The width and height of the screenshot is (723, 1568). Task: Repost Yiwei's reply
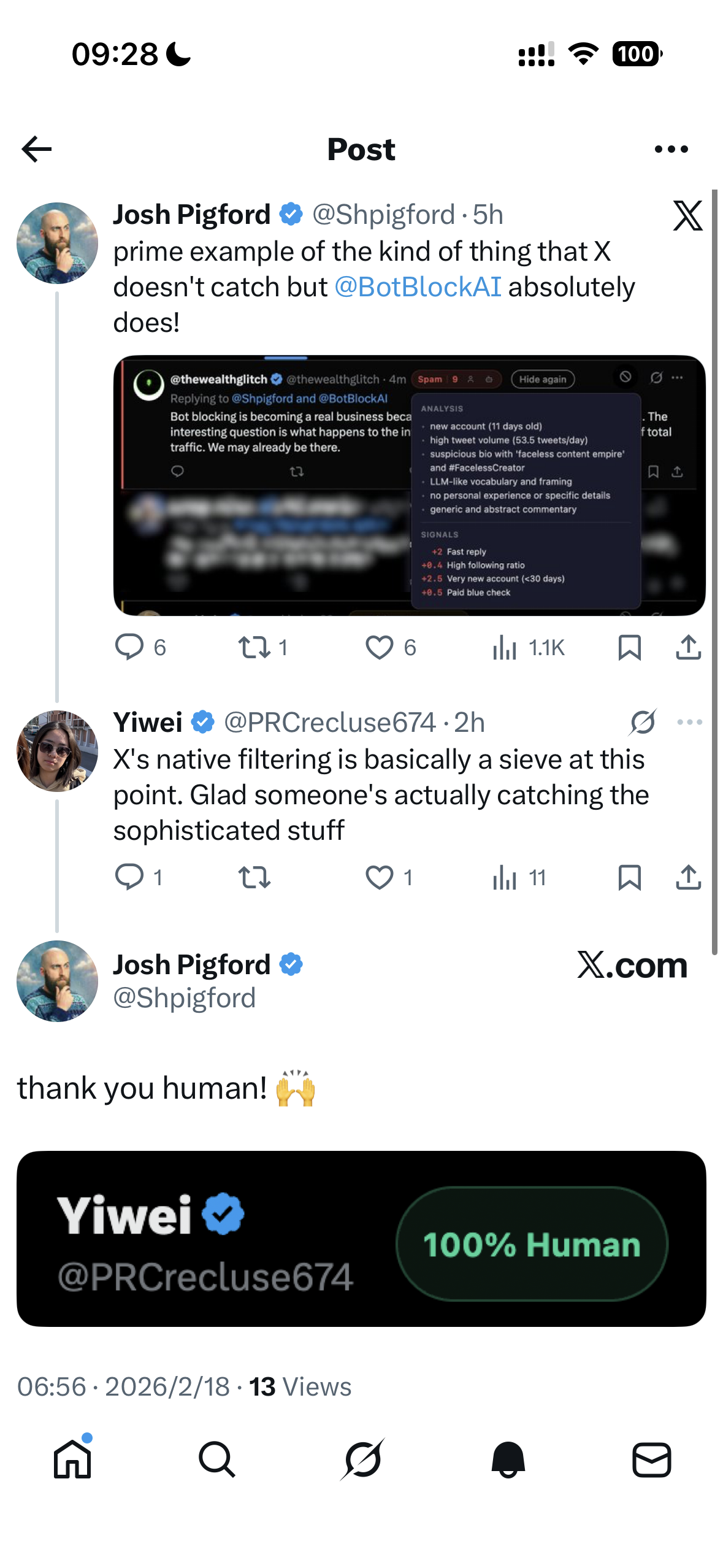pos(254,877)
